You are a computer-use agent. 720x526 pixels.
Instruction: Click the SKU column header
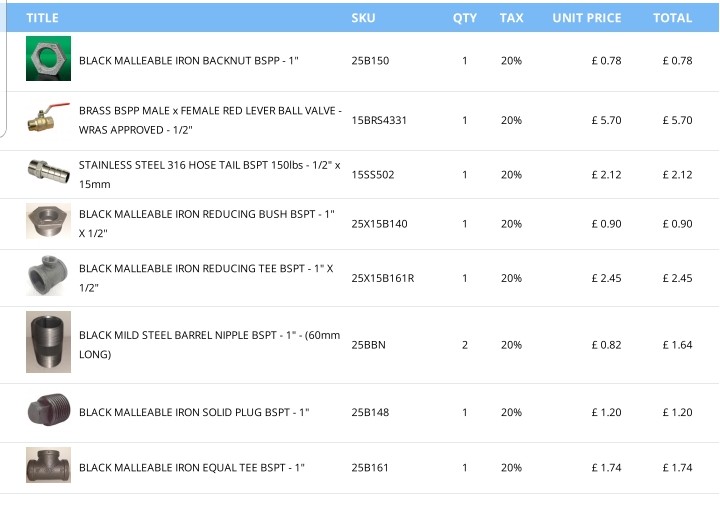click(x=363, y=18)
